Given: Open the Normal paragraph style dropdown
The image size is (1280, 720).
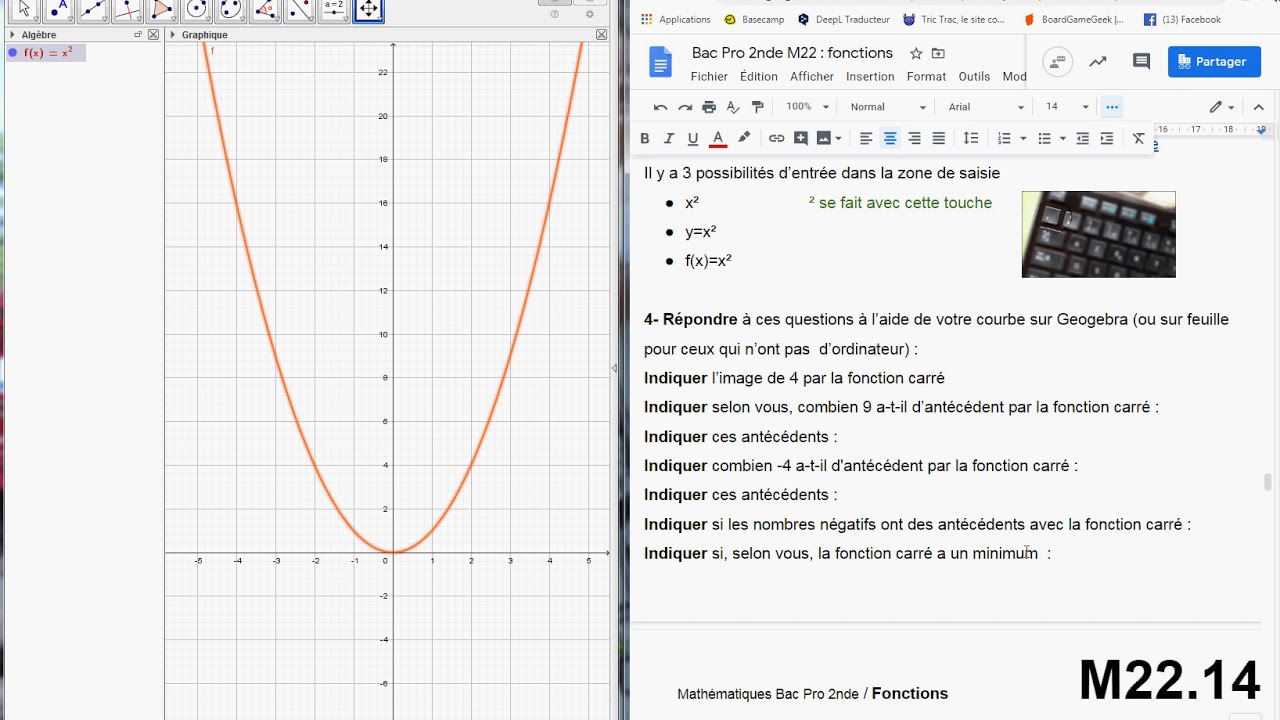Looking at the screenshot, I should coord(888,107).
